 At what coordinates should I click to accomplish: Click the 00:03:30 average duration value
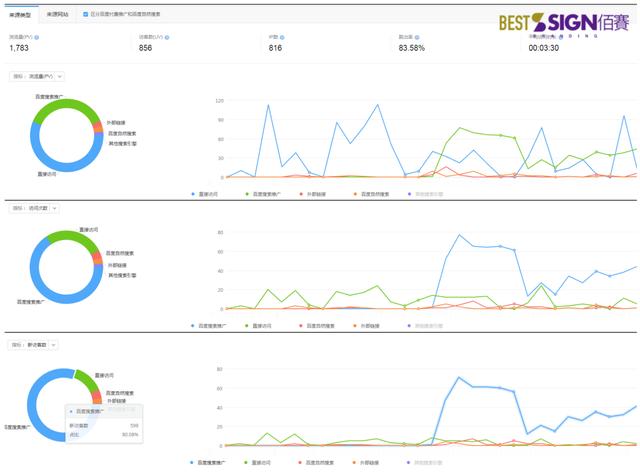pos(544,48)
